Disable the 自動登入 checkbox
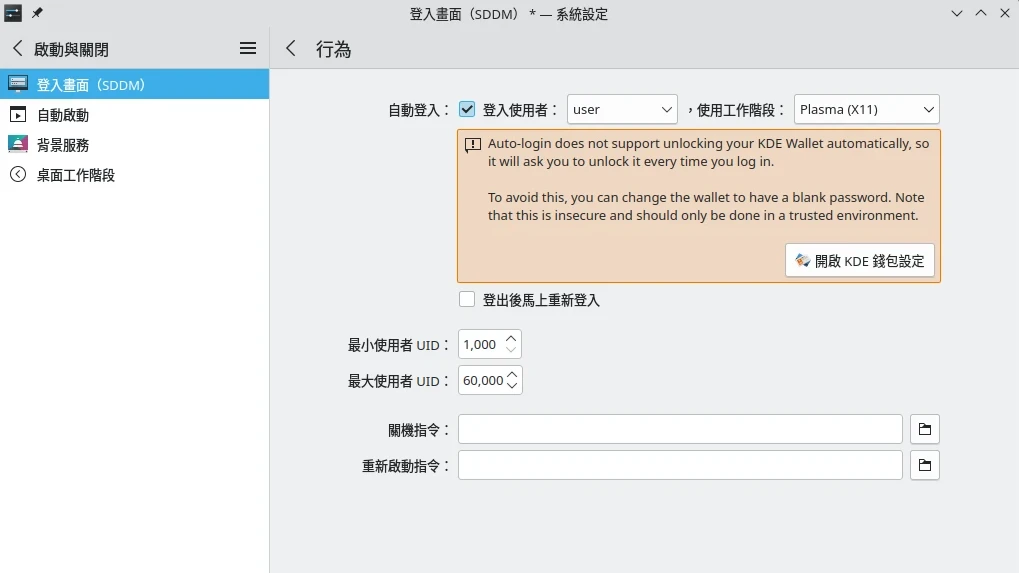 tap(467, 109)
